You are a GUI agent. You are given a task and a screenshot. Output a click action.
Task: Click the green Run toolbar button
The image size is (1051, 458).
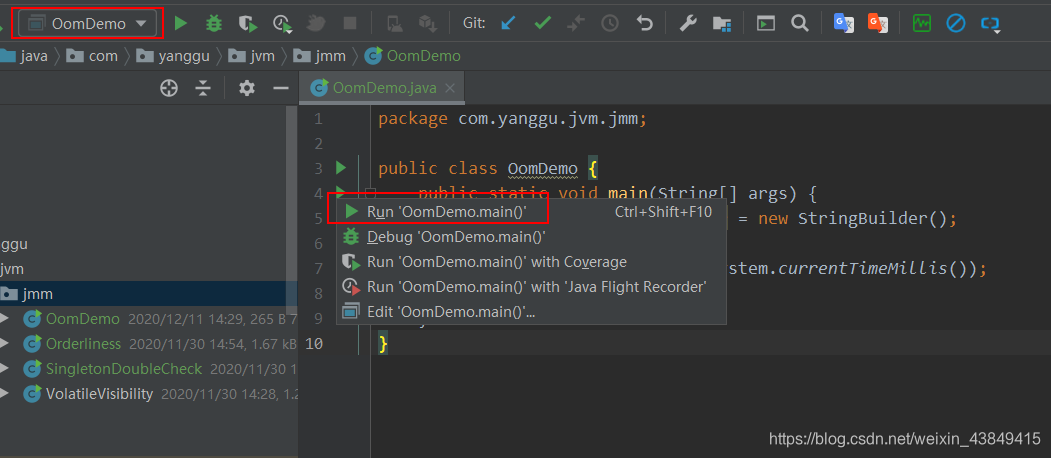pos(180,23)
